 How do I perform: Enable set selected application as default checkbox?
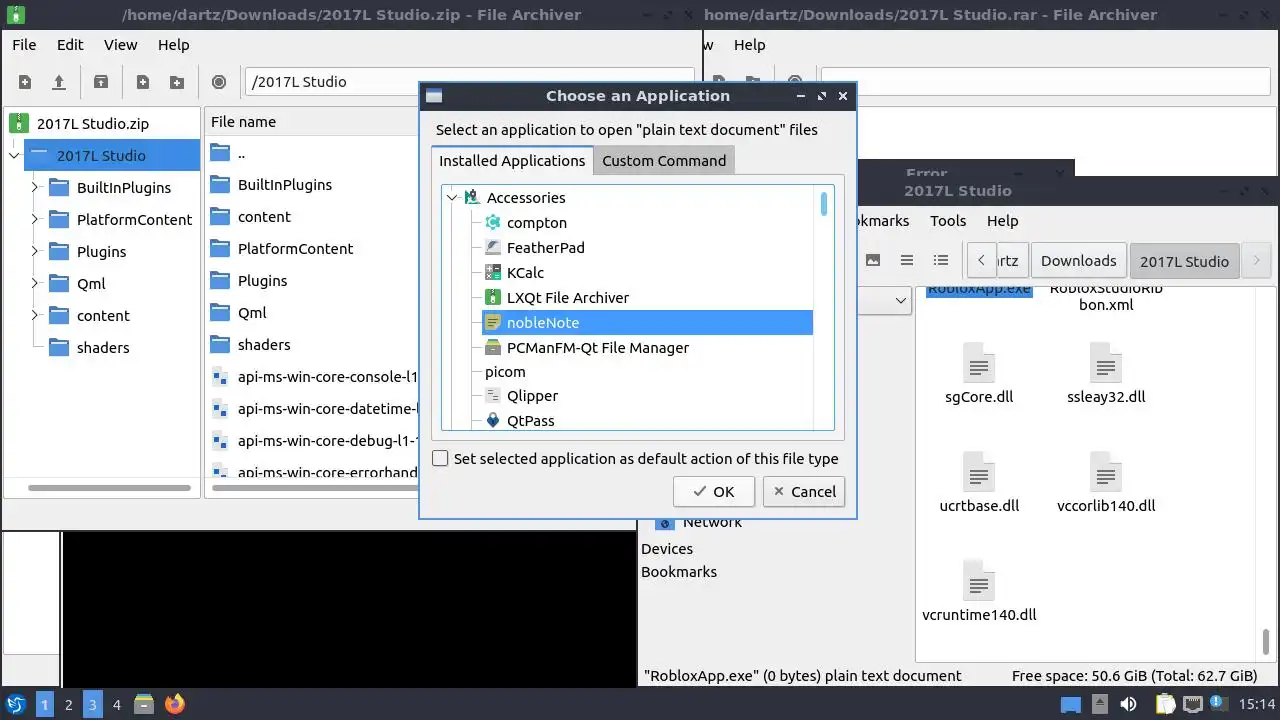point(440,458)
